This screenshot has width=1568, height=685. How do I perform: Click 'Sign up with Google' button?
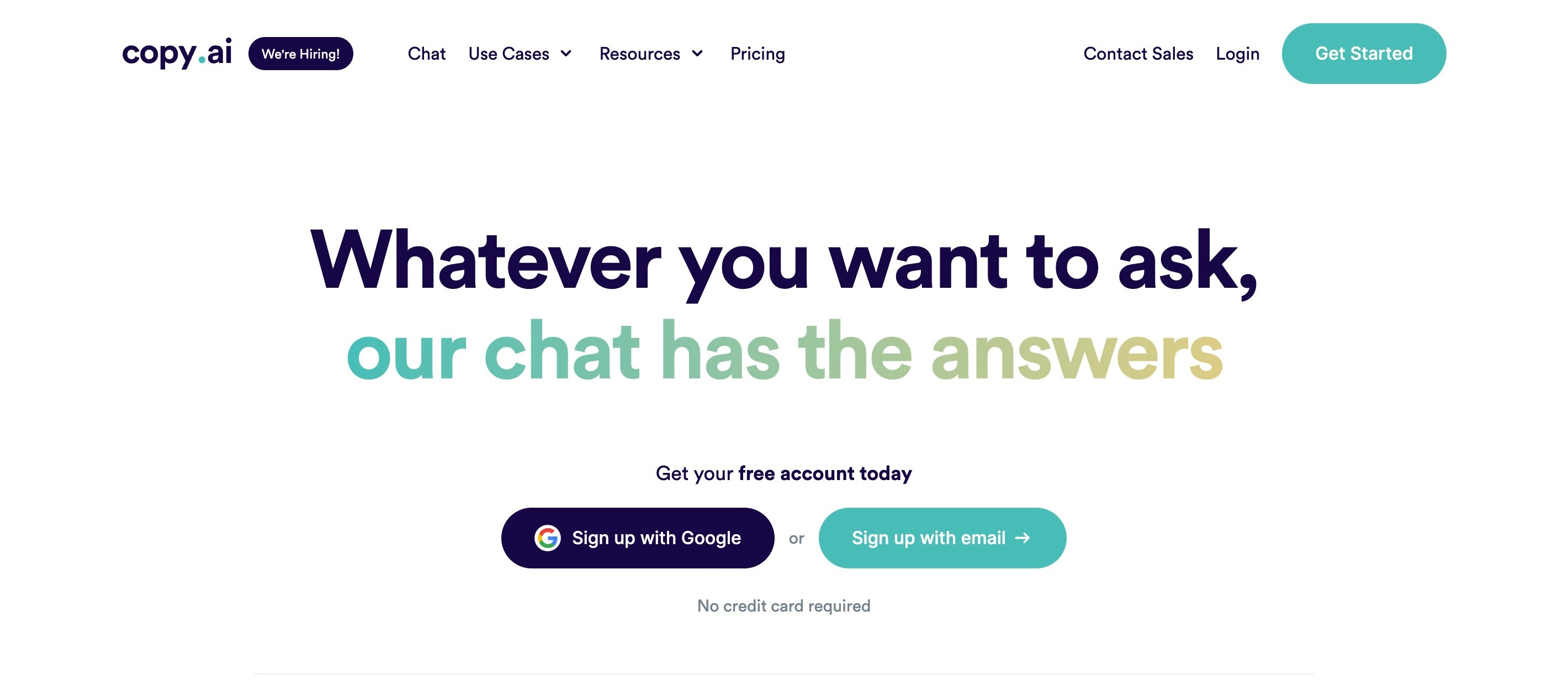(x=638, y=538)
